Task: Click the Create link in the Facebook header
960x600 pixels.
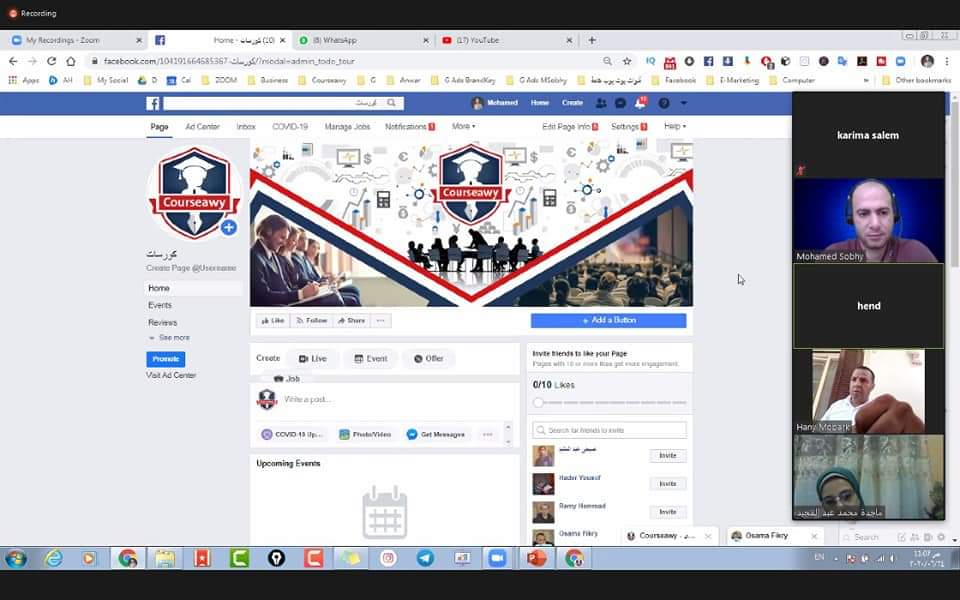Action: [572, 103]
